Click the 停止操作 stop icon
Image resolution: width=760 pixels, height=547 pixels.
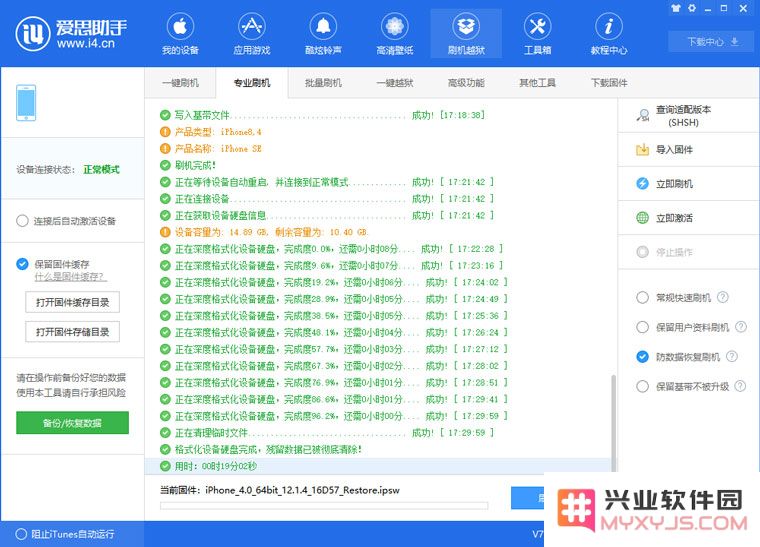point(643,252)
